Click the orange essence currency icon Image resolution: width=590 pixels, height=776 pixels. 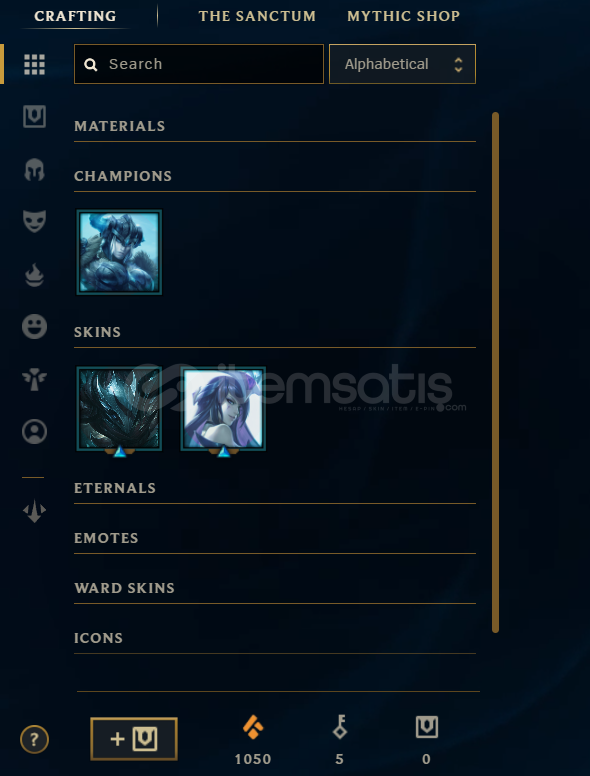pos(253,727)
